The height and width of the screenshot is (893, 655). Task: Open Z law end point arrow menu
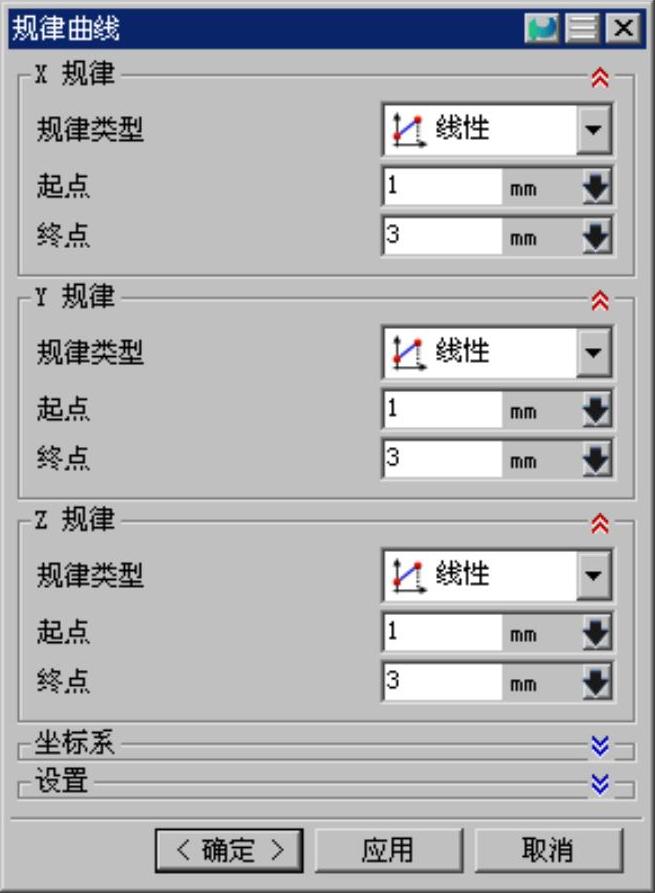pos(596,681)
